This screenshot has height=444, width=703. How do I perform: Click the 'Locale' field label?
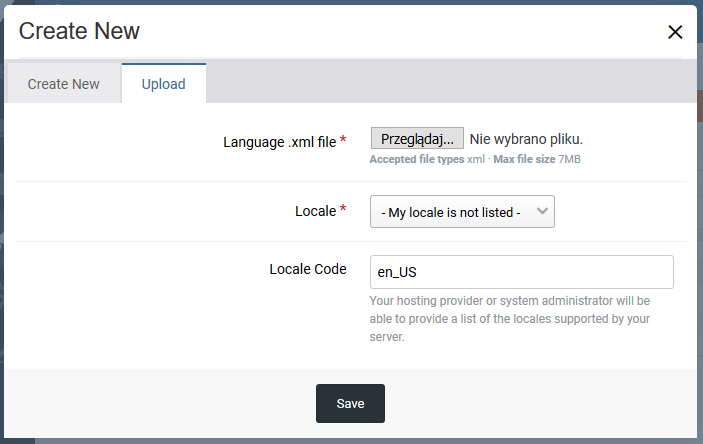point(315,211)
